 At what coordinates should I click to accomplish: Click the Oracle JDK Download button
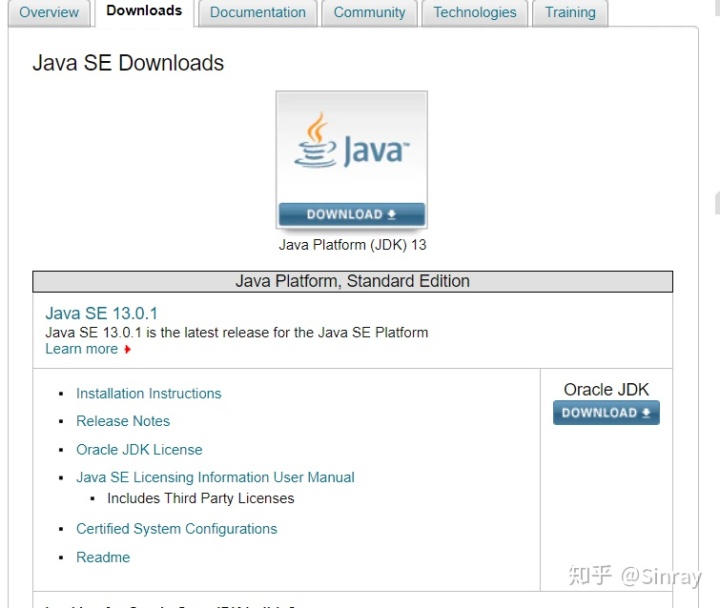pyautogui.click(x=606, y=413)
